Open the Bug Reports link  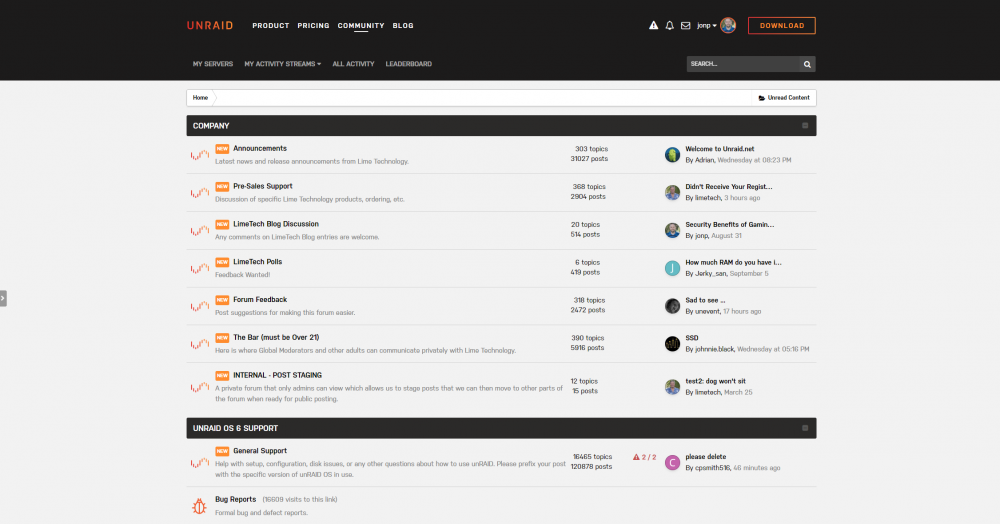(x=235, y=499)
